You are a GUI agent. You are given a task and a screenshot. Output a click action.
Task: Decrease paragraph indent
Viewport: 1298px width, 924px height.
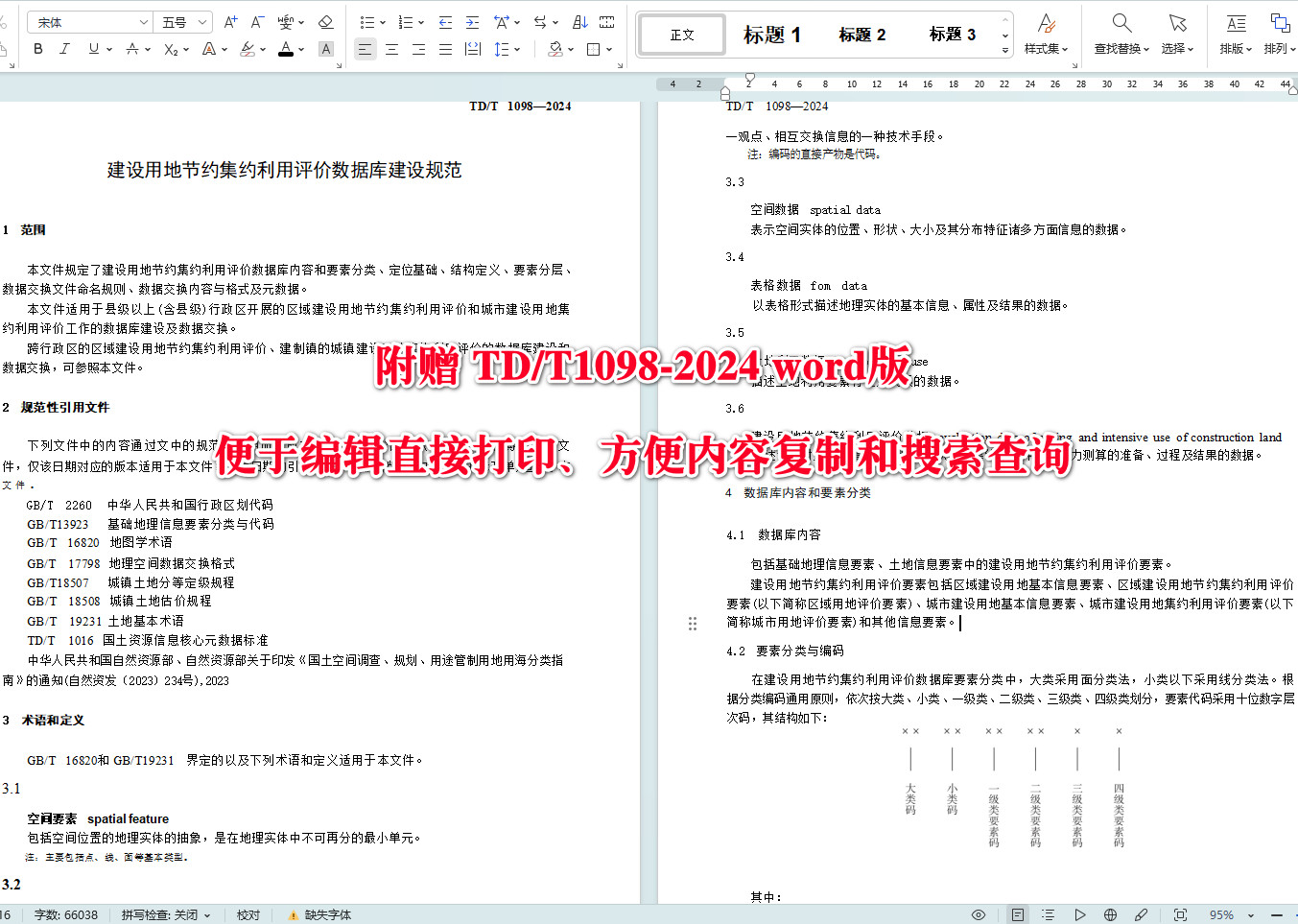click(x=445, y=22)
